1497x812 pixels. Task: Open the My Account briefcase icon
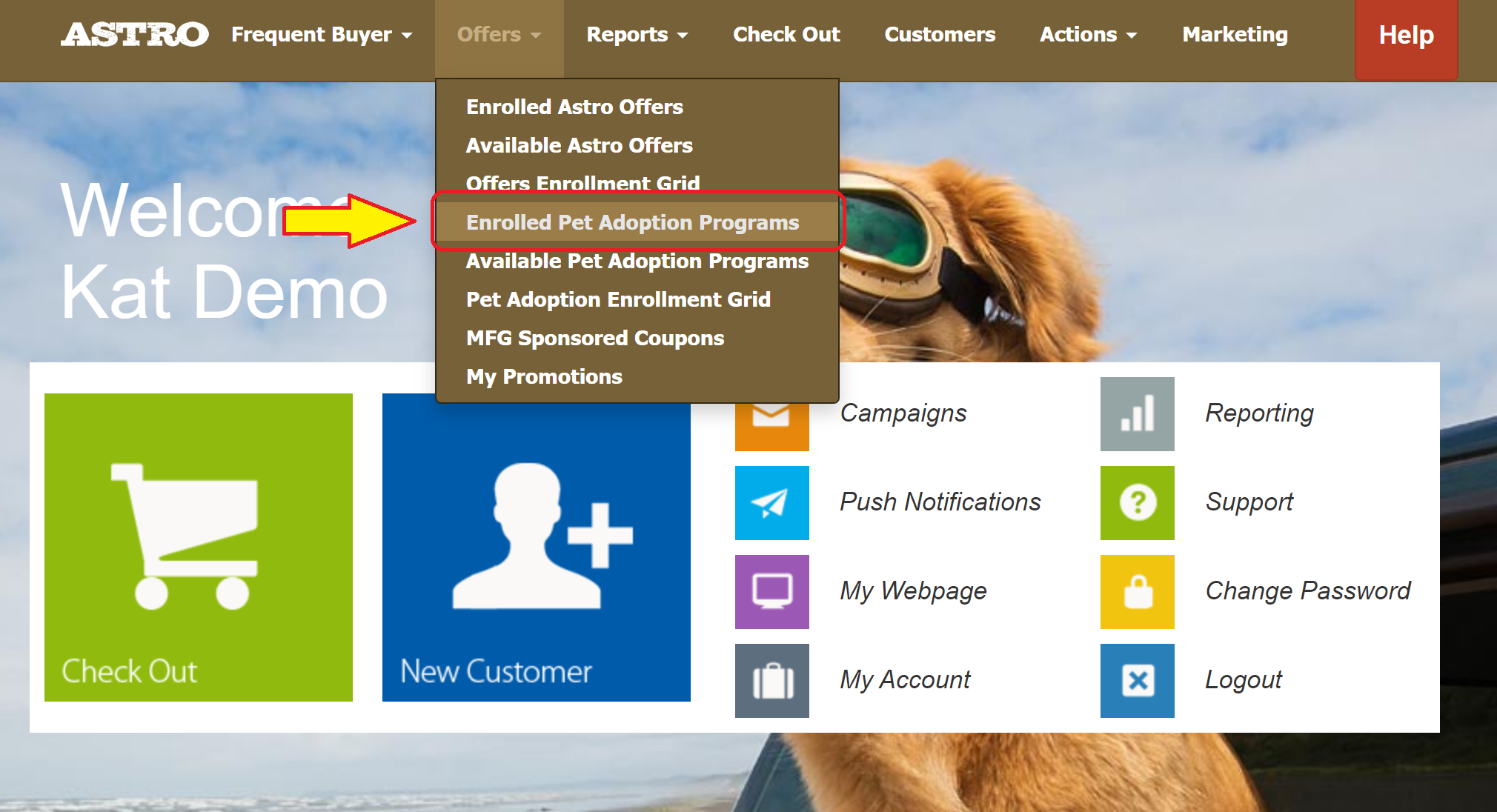point(771,681)
